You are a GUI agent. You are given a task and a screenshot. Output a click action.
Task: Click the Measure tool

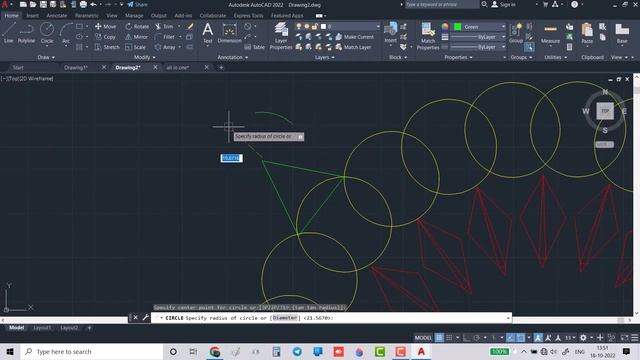tap(550, 33)
